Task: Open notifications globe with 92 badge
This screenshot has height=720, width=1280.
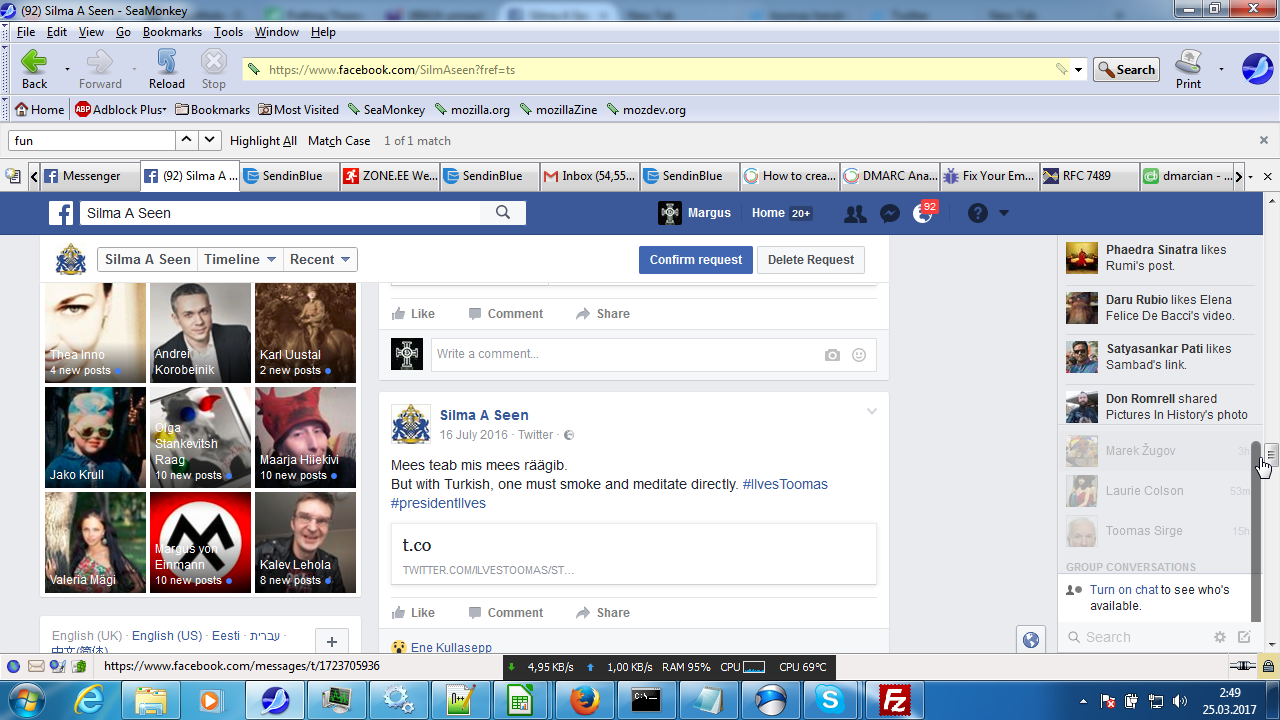Action: click(x=923, y=213)
